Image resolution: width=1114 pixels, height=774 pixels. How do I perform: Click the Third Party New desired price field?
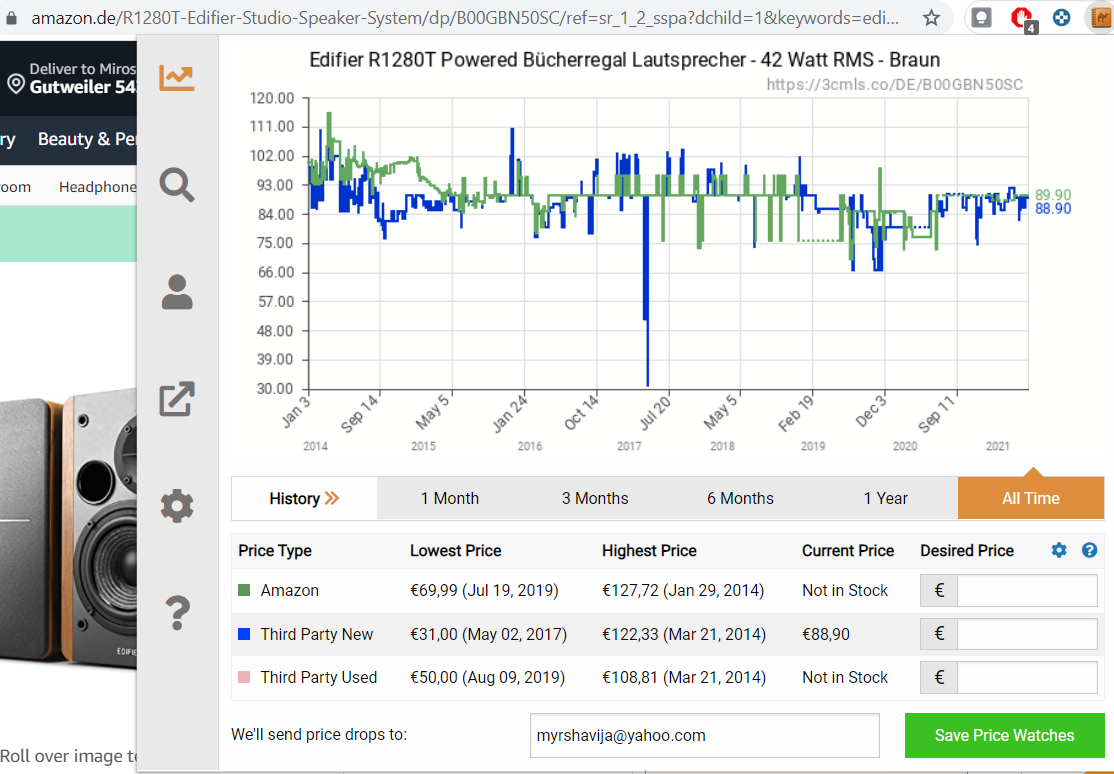pyautogui.click(x=1027, y=634)
